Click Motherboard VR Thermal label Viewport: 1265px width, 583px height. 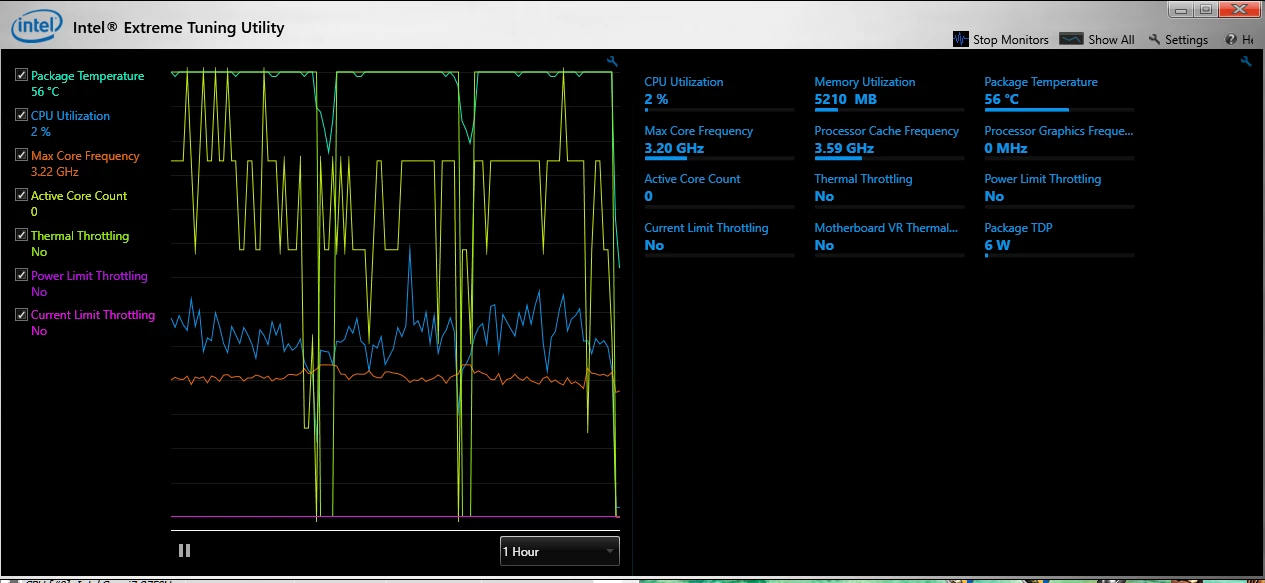pyautogui.click(x=886, y=228)
